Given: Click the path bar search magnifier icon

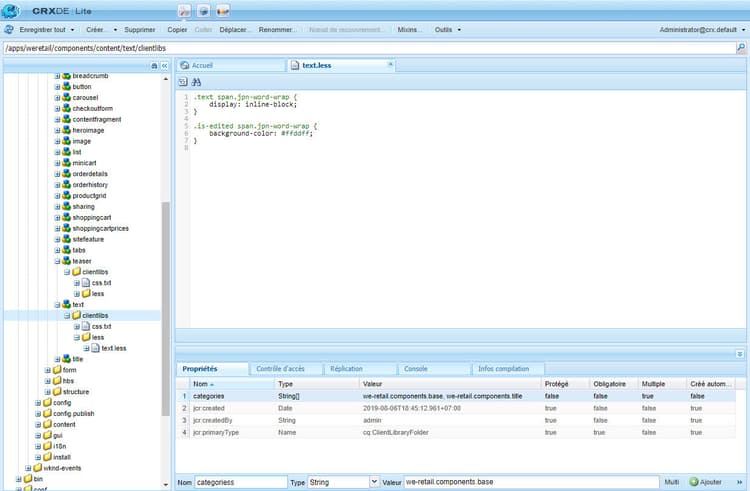Looking at the screenshot, I should [741, 47].
